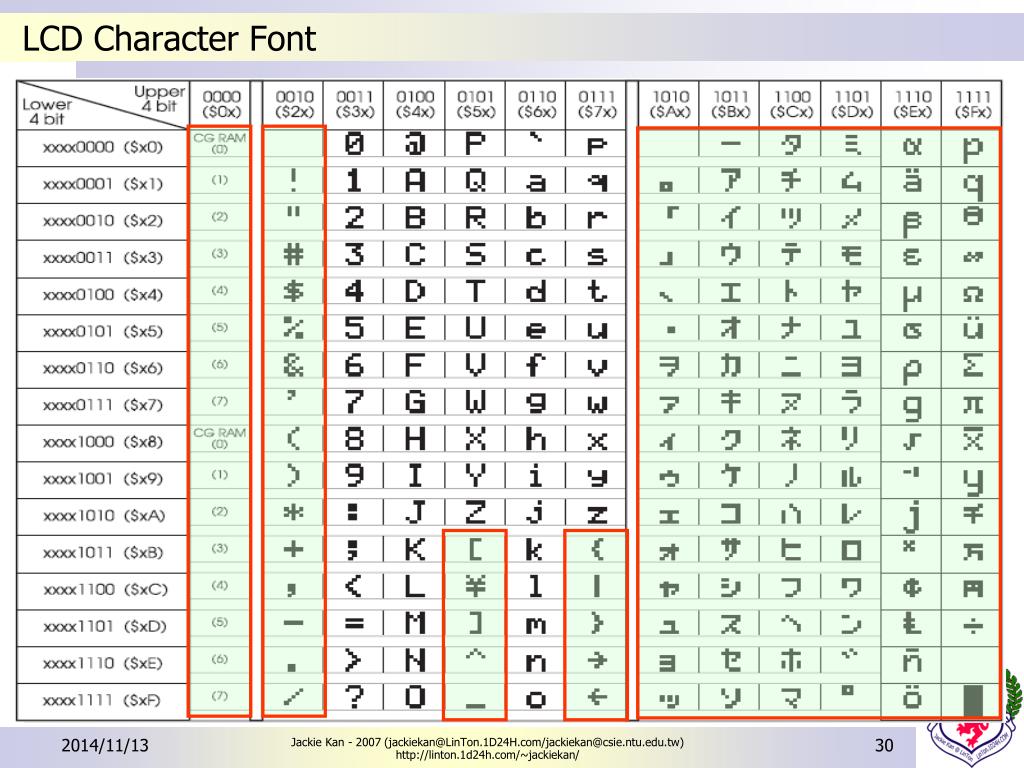Click the 'CG RAM (0)' cell in row $x8
This screenshot has height=768, width=1024.
219,438
